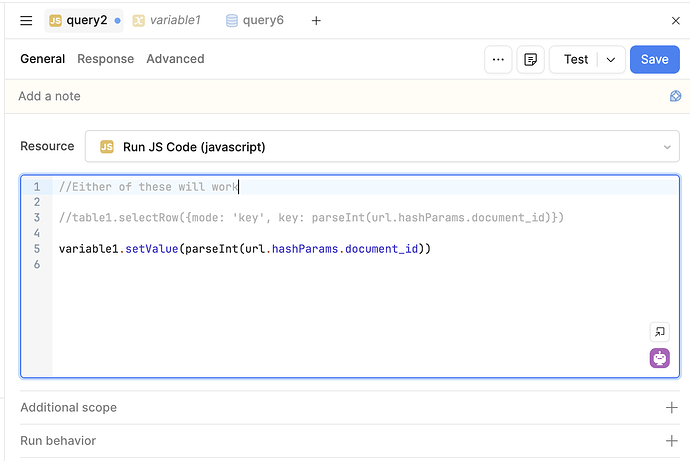Click the pop-out code editor icon
This screenshot has height=461, width=690.
[x=659, y=332]
